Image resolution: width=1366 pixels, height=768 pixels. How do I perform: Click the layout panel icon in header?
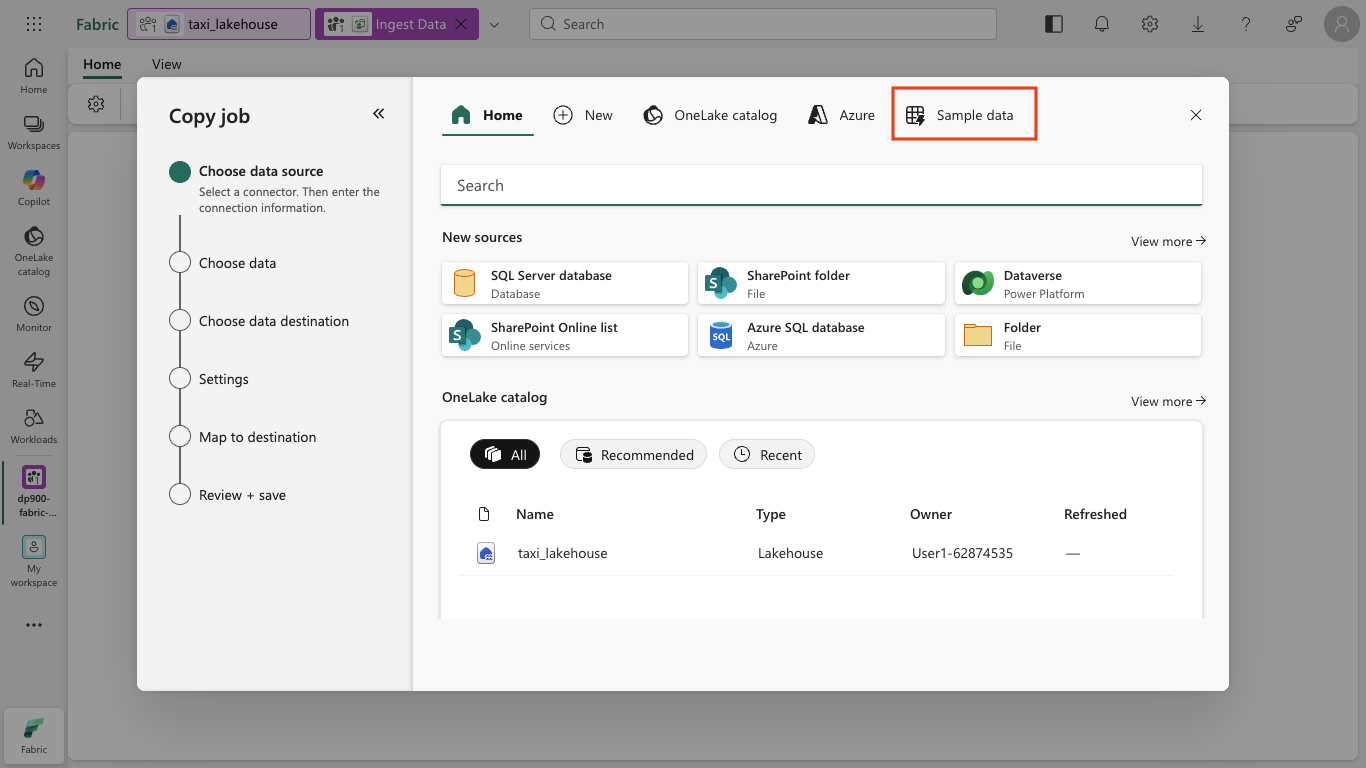1053,24
